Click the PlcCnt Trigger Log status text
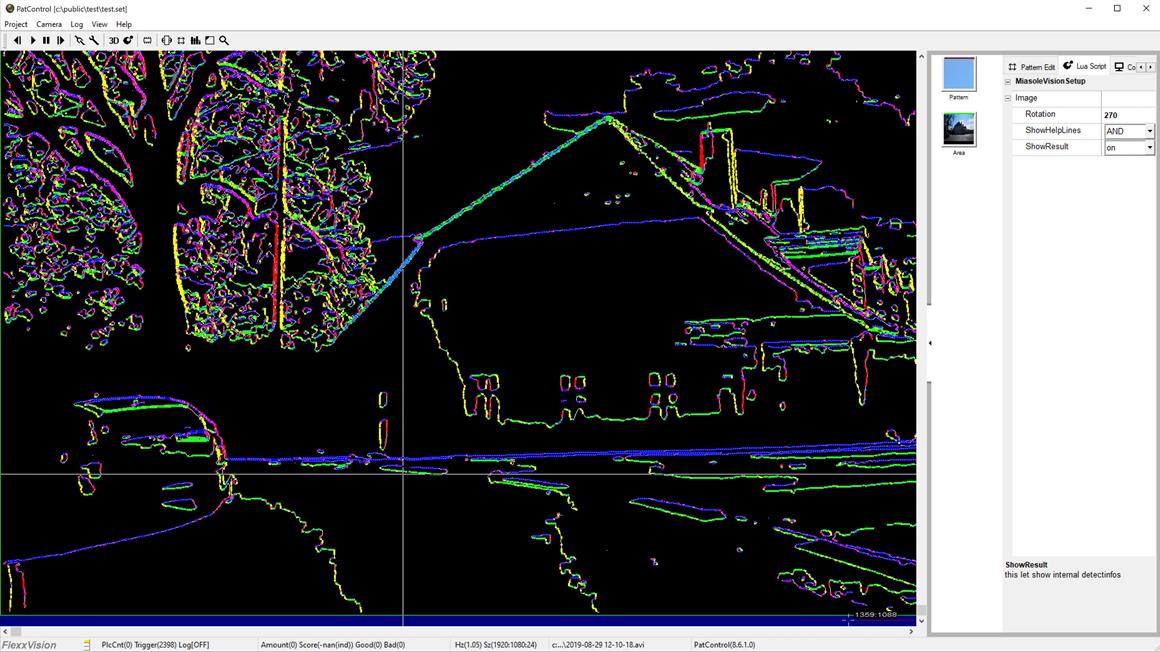The image size is (1160, 652). click(155, 645)
